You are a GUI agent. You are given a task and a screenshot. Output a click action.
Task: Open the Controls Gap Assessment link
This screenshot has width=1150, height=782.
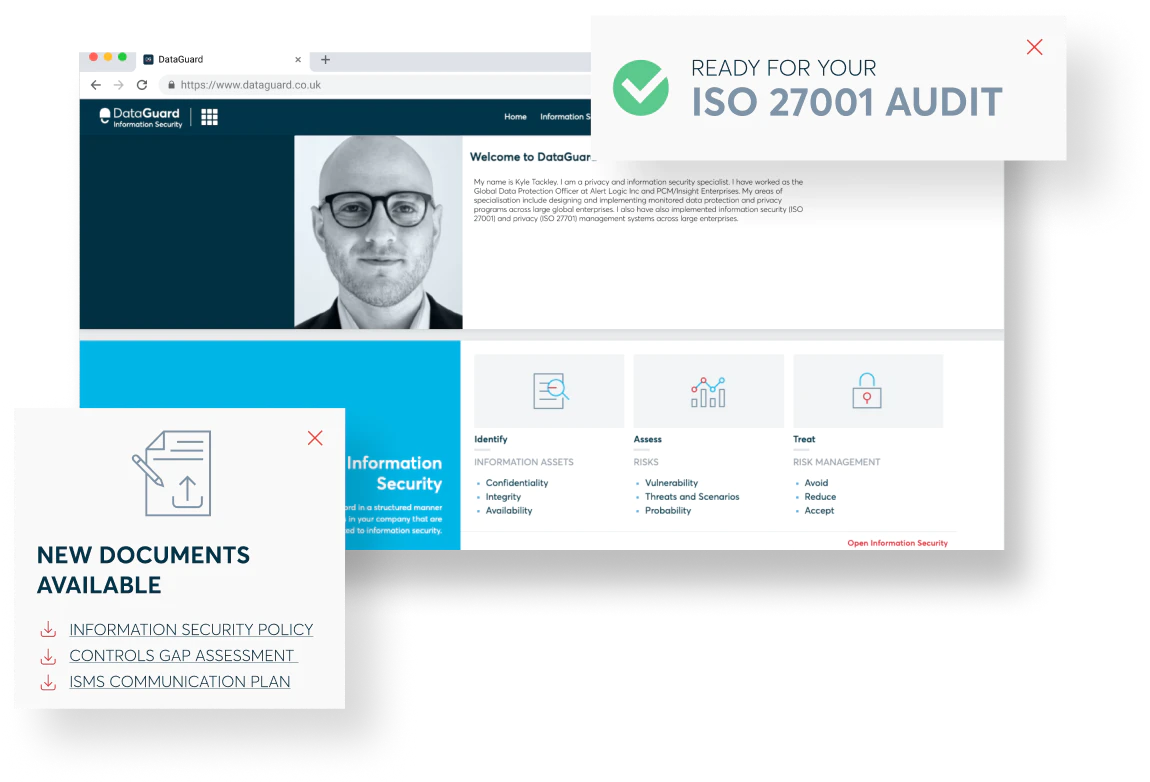182,655
